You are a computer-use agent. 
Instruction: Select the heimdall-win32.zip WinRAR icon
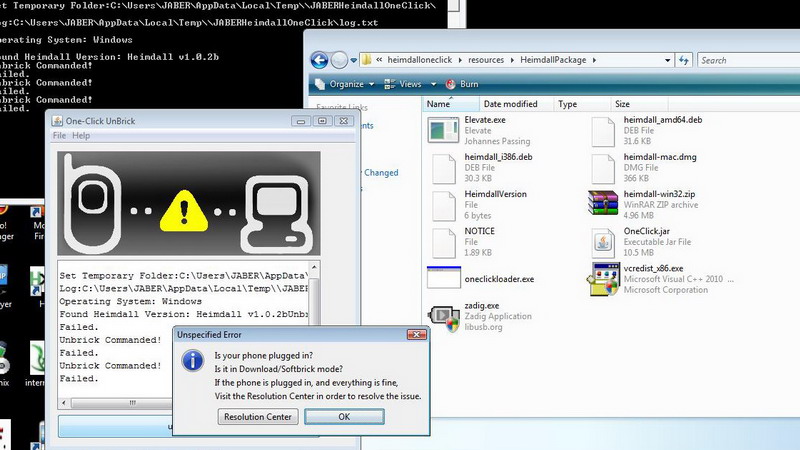(x=603, y=203)
